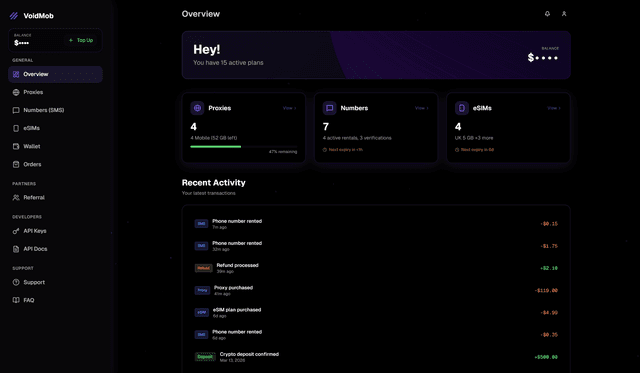Click the +$2.10 refund amount
Viewport: 640px width, 373px height.
click(549, 268)
